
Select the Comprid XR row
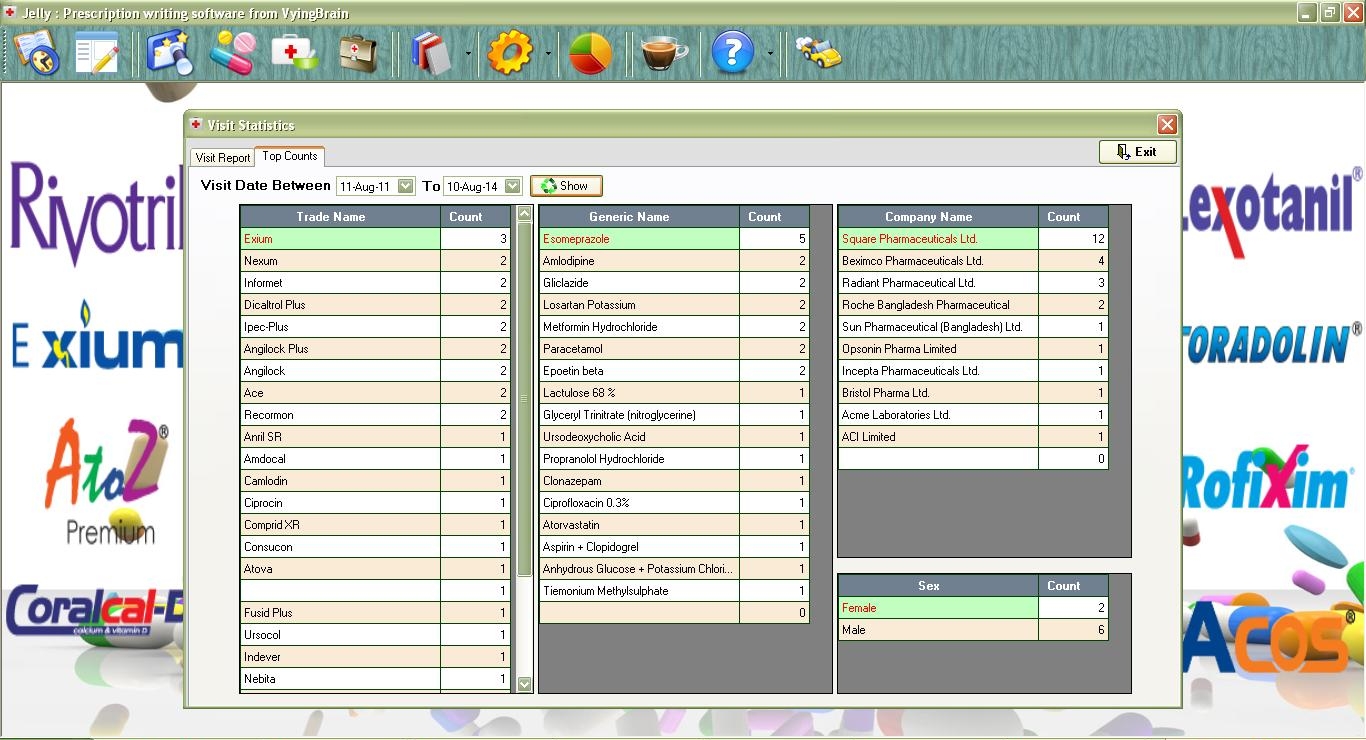375,525
